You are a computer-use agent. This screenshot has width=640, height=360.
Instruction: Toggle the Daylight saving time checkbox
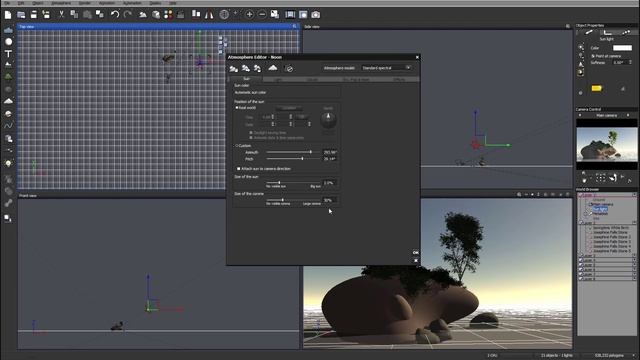click(251, 133)
